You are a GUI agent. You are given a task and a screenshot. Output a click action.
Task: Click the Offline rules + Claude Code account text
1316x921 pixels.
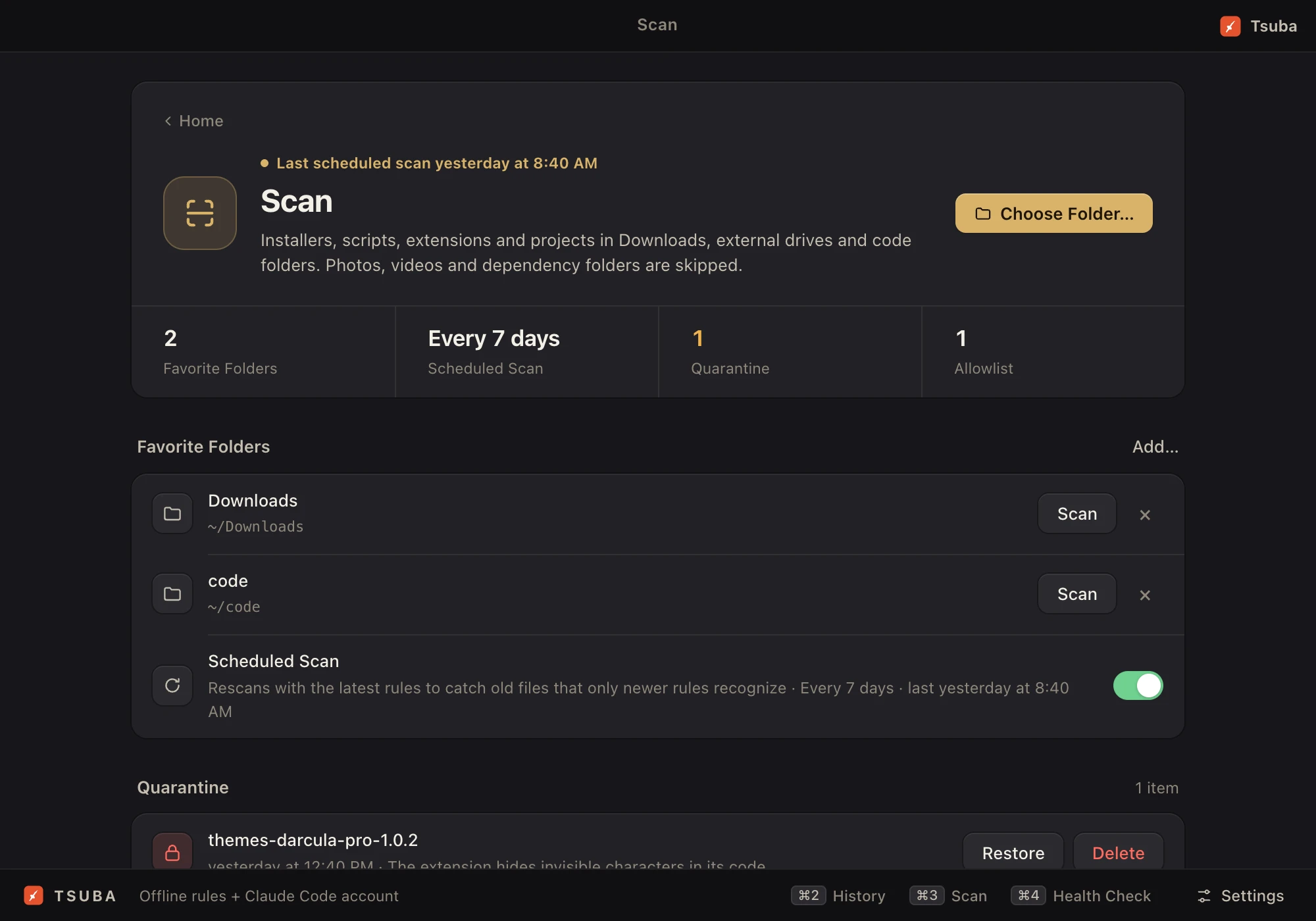pyautogui.click(x=269, y=896)
